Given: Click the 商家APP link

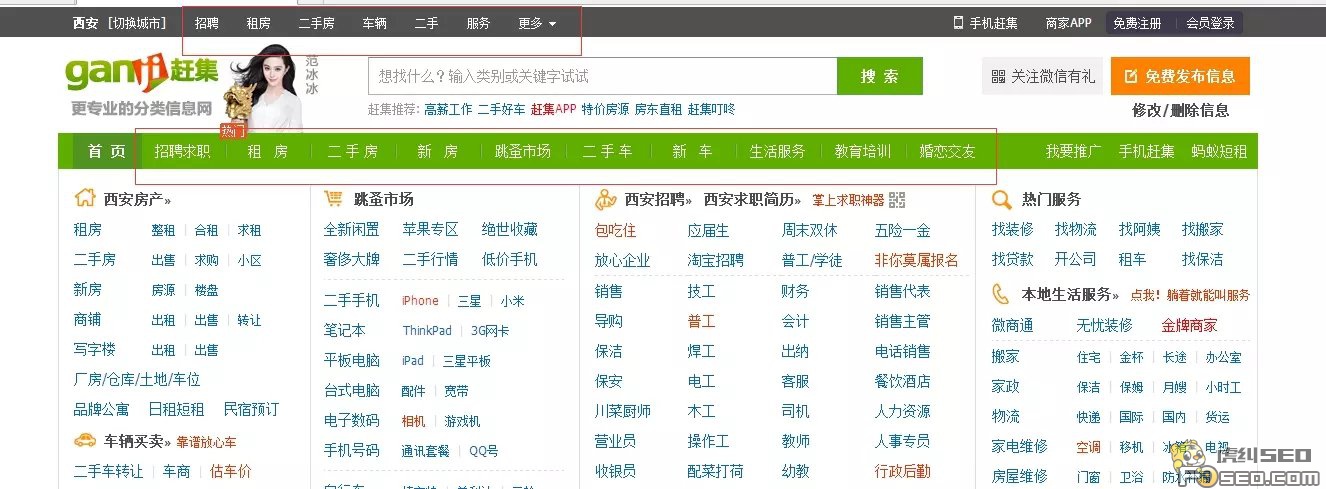Looking at the screenshot, I should point(1069,22).
